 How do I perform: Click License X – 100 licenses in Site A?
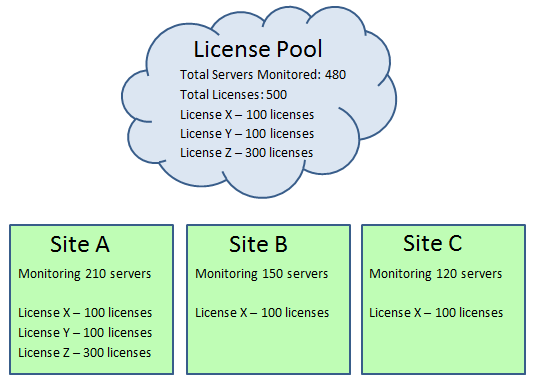(x=85, y=313)
